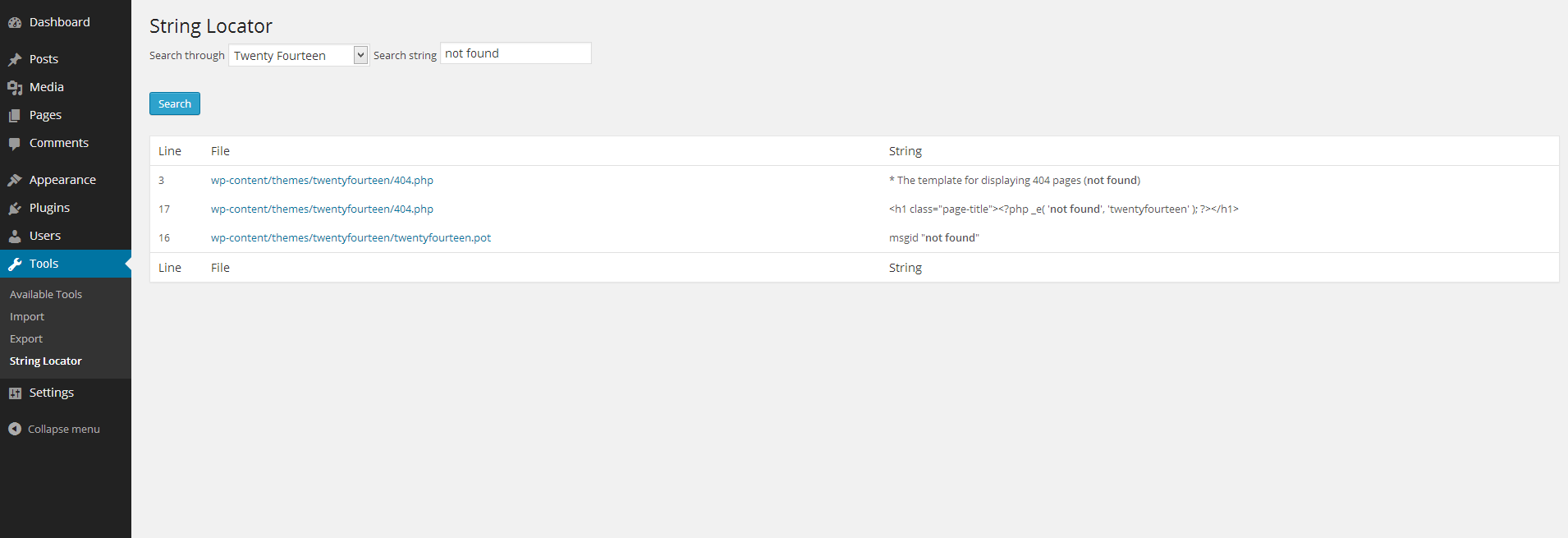The width and height of the screenshot is (1568, 538).
Task: Click the Settings sliders icon
Action: 15,393
